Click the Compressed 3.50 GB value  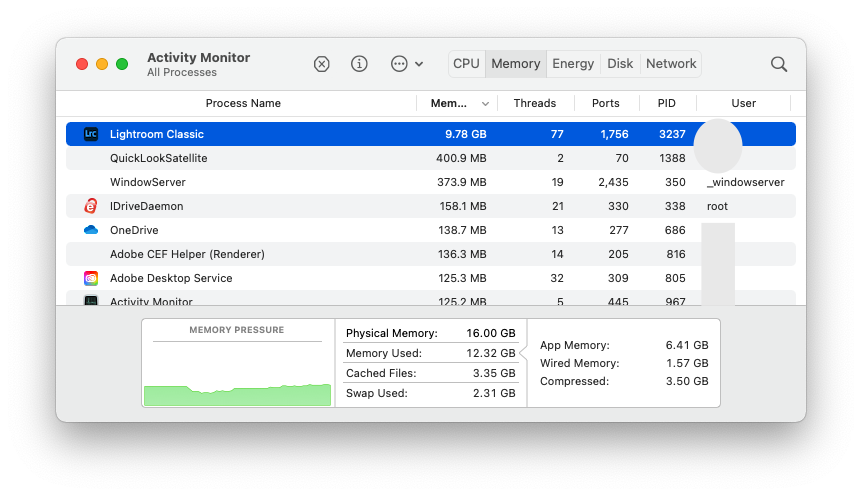pos(687,381)
